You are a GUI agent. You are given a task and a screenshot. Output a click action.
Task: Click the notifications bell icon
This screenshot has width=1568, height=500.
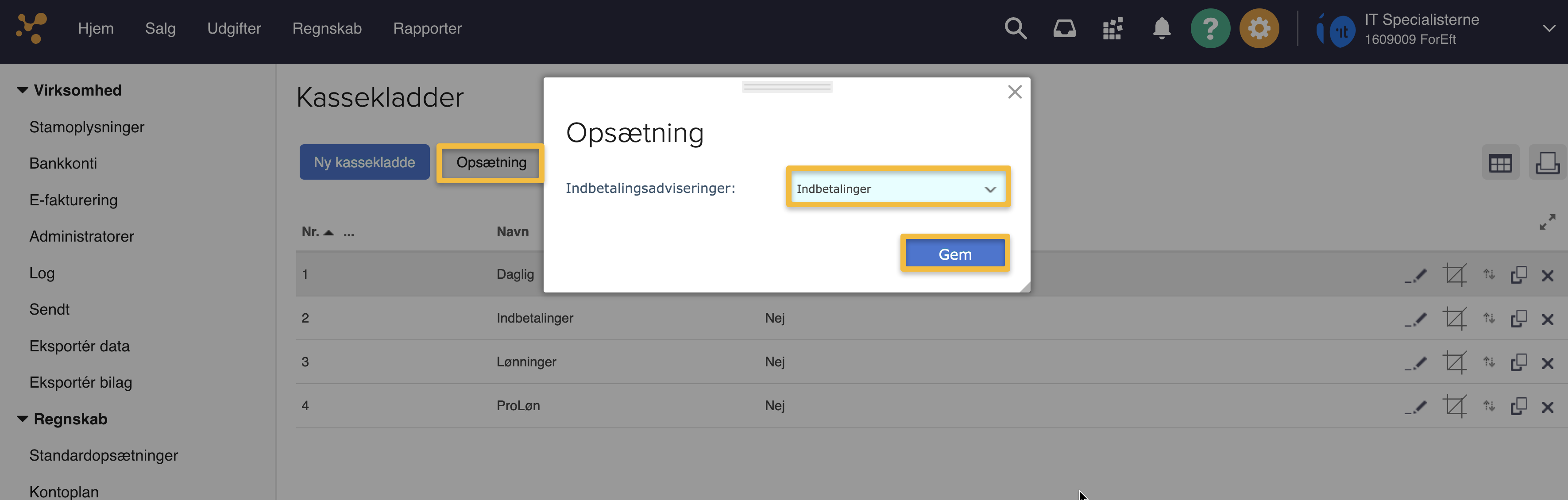coord(1162,29)
